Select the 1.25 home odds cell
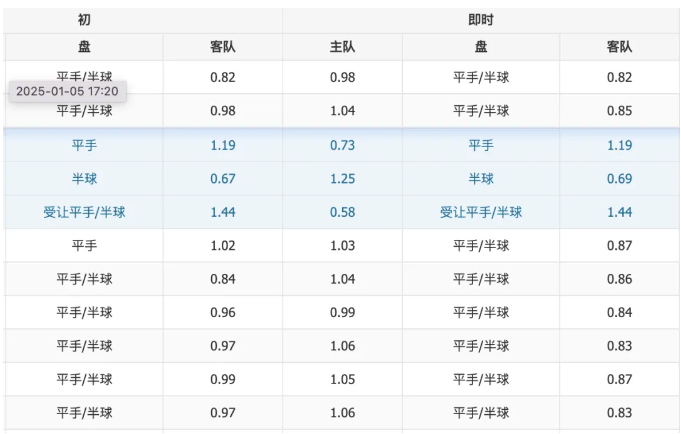Viewport: 681px width, 434px height. tap(343, 178)
